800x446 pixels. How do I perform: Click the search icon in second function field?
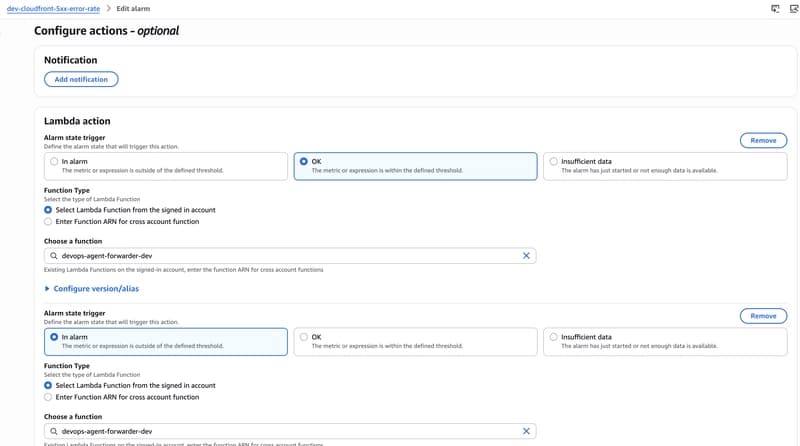[54, 431]
